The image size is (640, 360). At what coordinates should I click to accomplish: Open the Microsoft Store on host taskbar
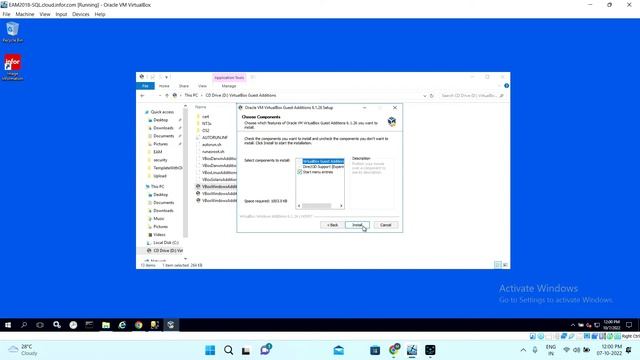(x=375, y=350)
